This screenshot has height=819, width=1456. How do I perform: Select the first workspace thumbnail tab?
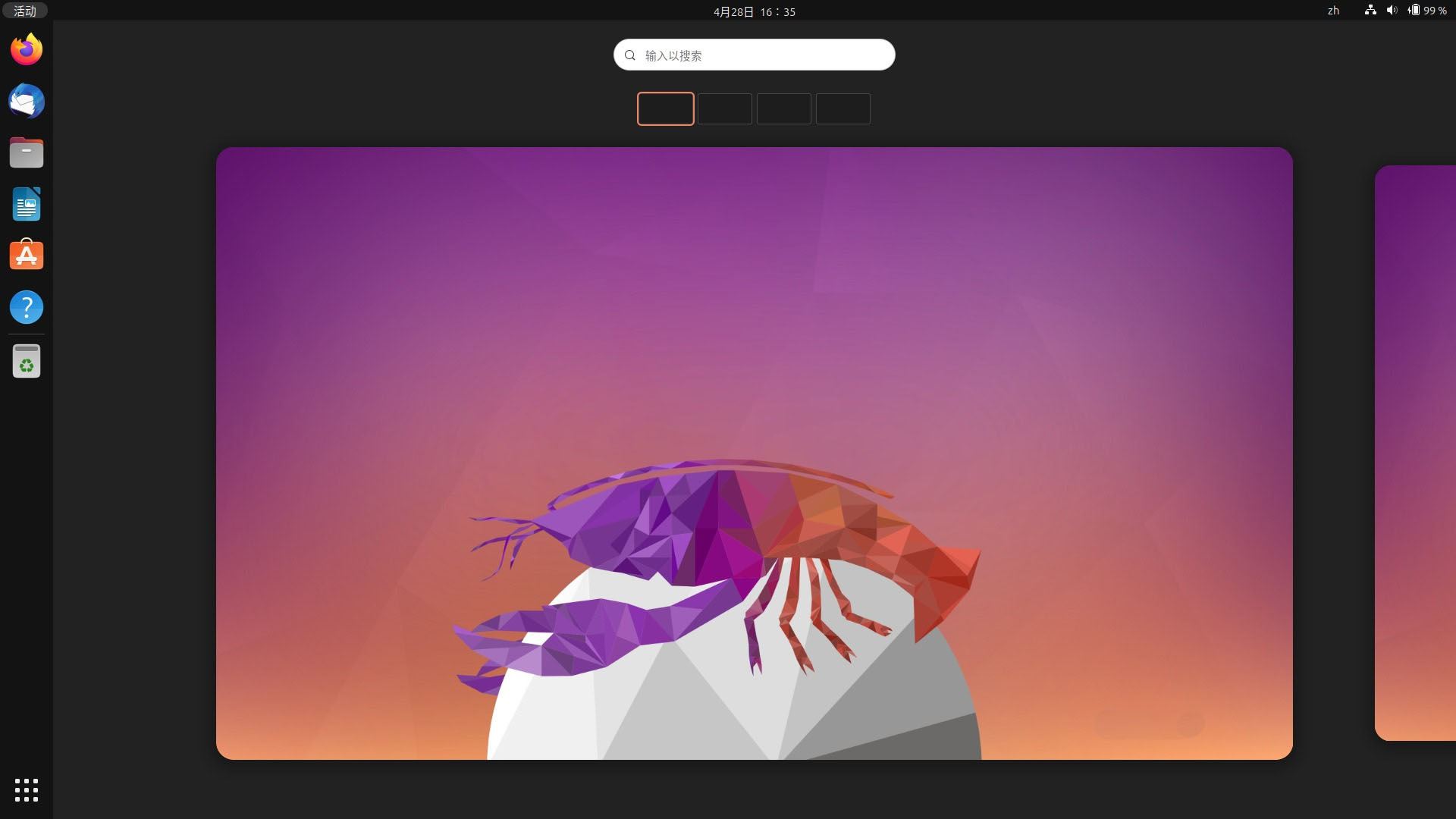pyautogui.click(x=665, y=108)
